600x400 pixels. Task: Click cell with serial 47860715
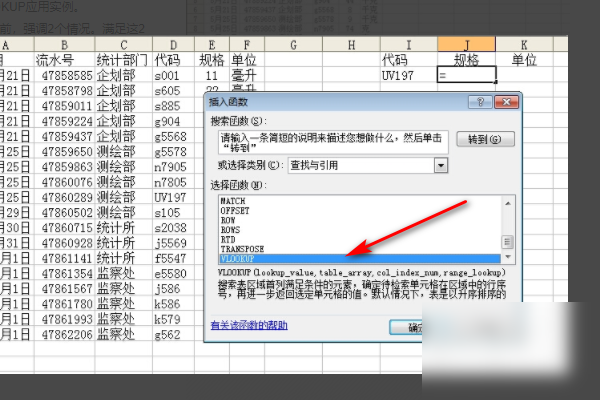pyautogui.click(x=64, y=228)
